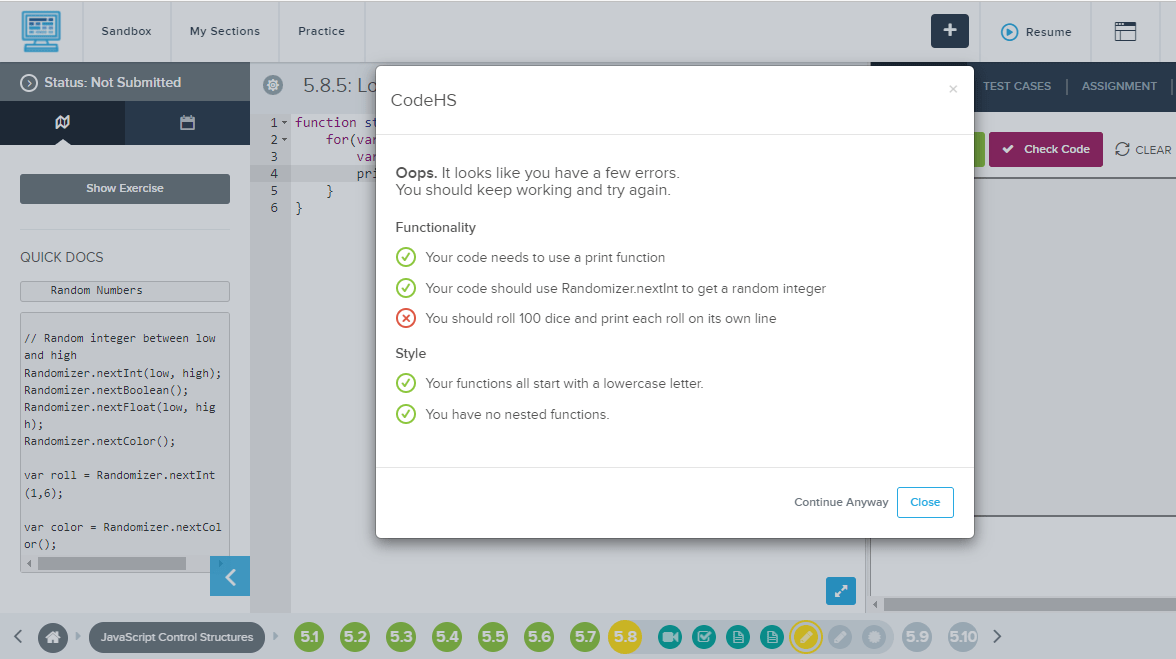Go to lesson 5.2

pos(355,637)
